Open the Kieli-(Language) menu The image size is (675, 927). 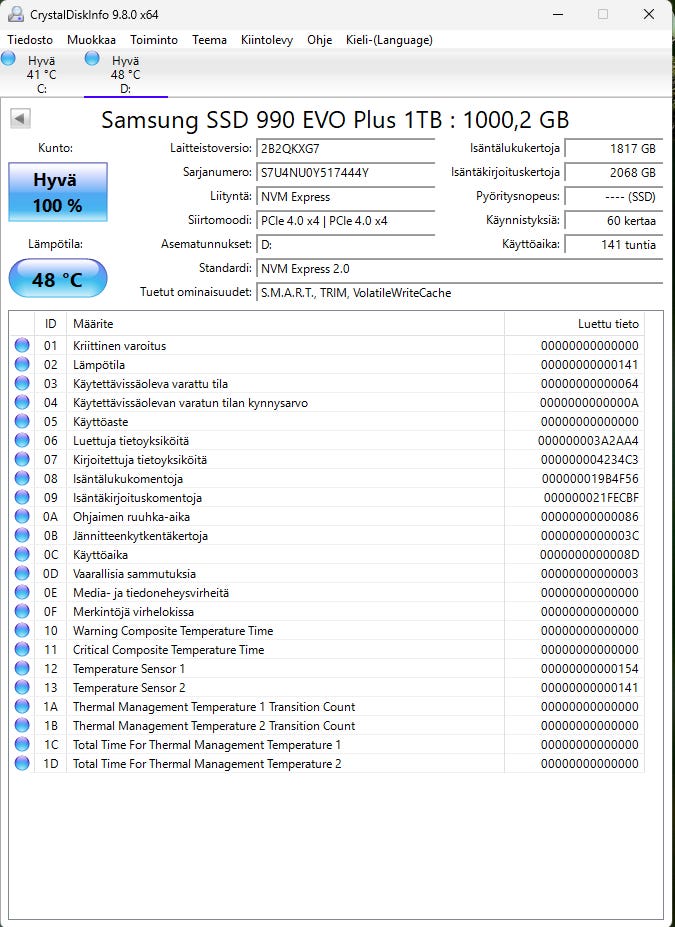(x=389, y=40)
